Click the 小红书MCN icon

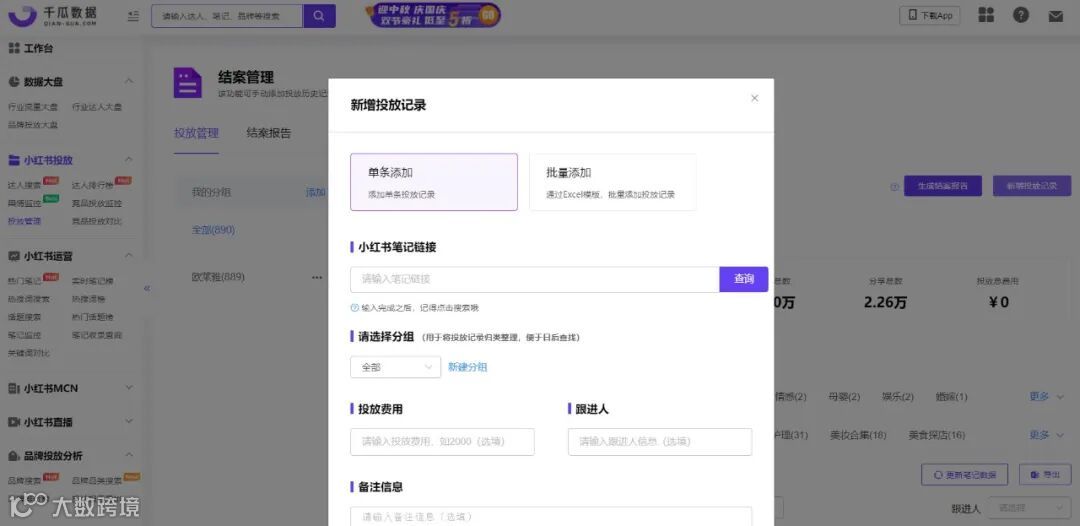pos(14,388)
